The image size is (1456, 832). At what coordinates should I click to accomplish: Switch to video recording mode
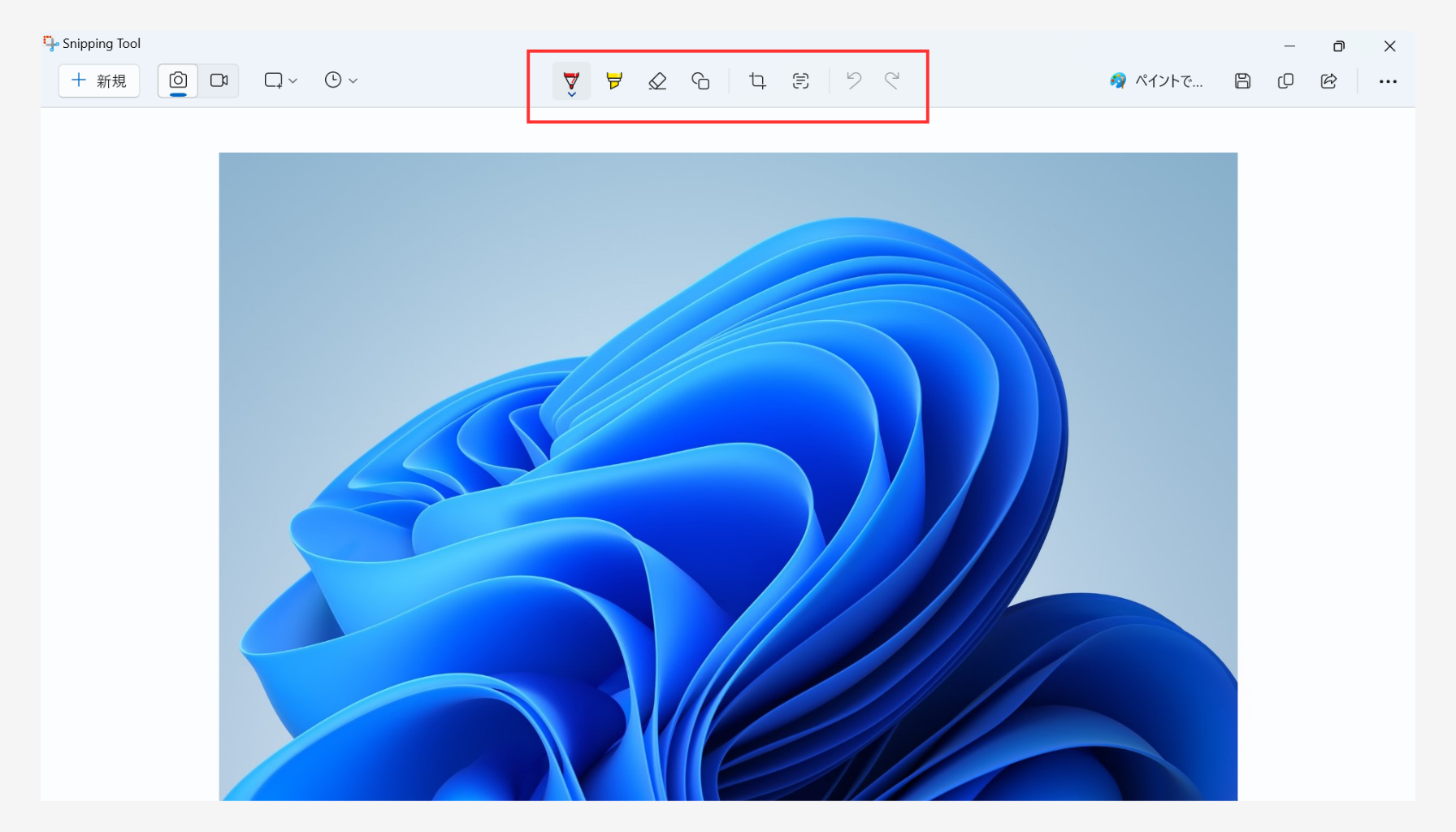(x=219, y=80)
